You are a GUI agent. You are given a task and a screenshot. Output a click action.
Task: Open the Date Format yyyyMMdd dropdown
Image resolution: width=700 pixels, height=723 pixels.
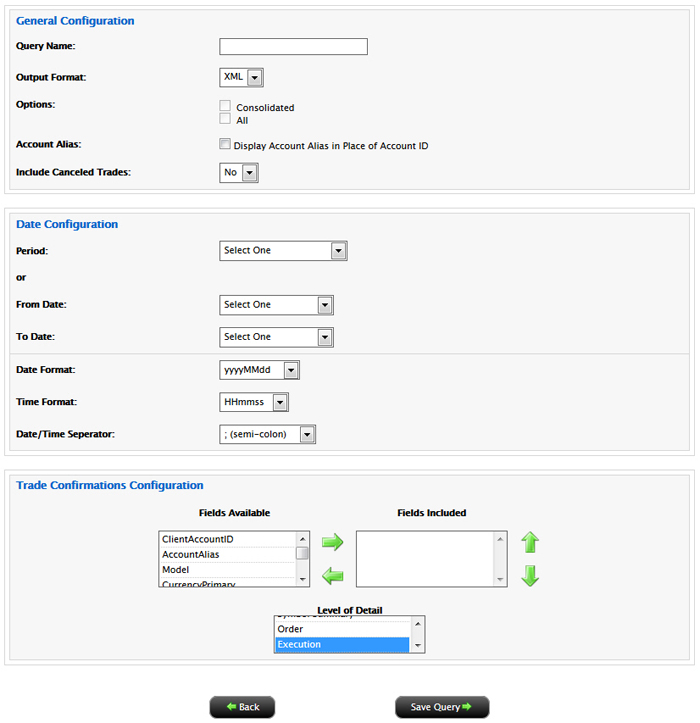[259, 370]
